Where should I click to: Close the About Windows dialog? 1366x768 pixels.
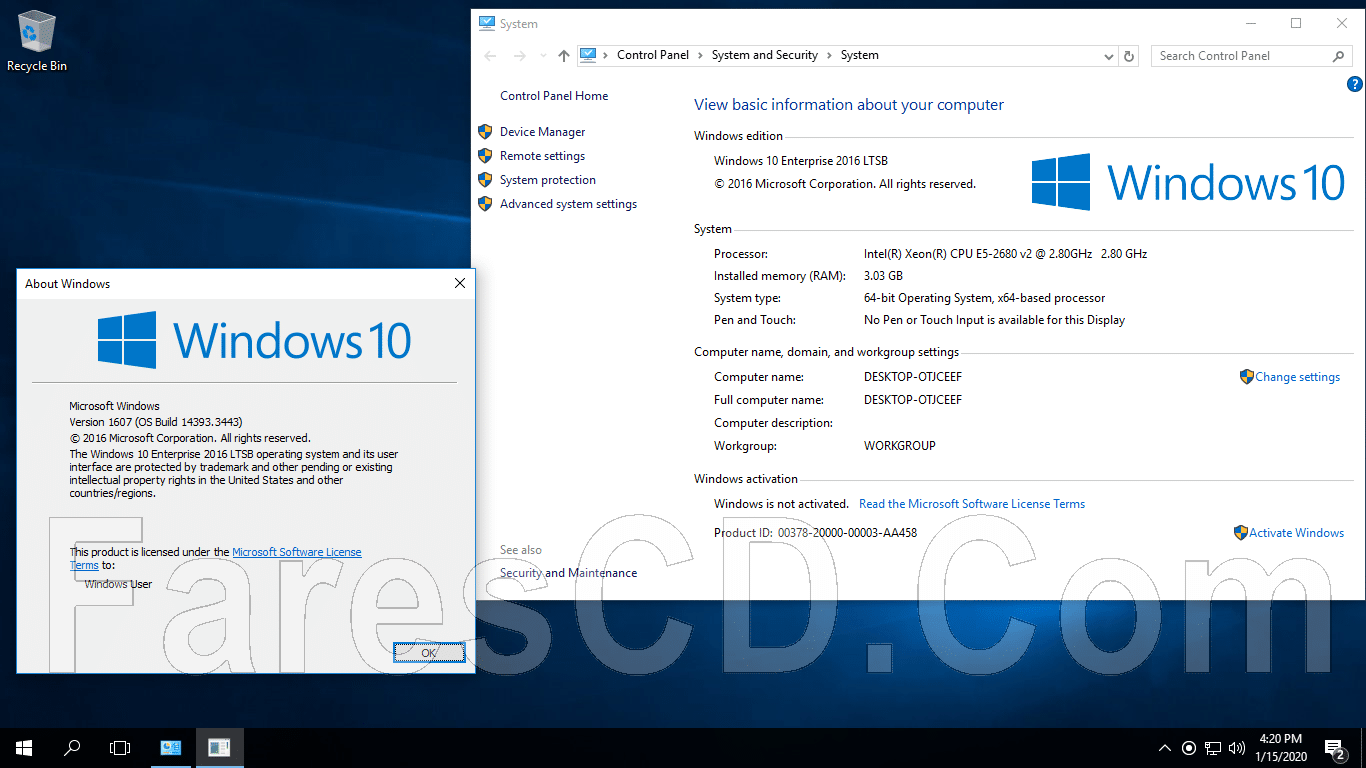click(x=460, y=283)
